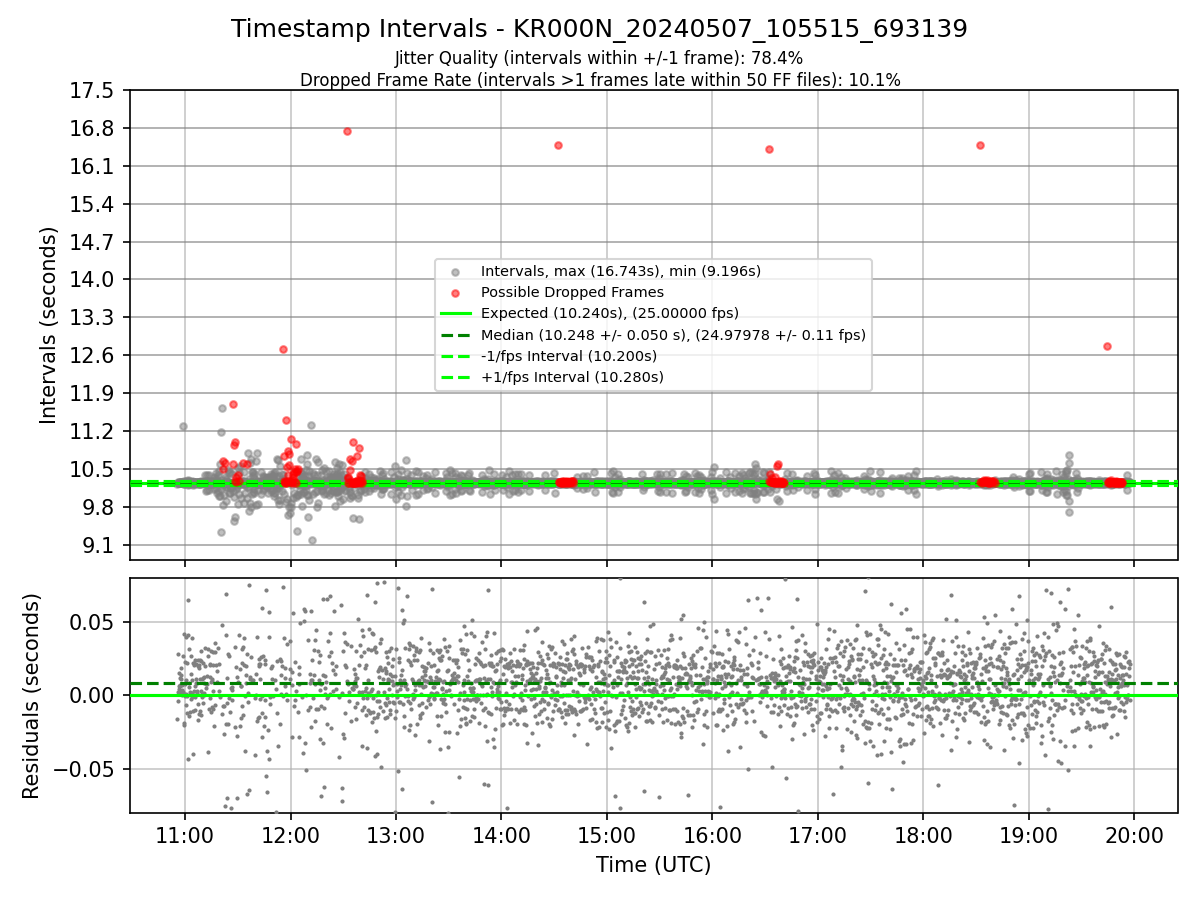Click the red point near 12.7s just before 12:00

283,349
